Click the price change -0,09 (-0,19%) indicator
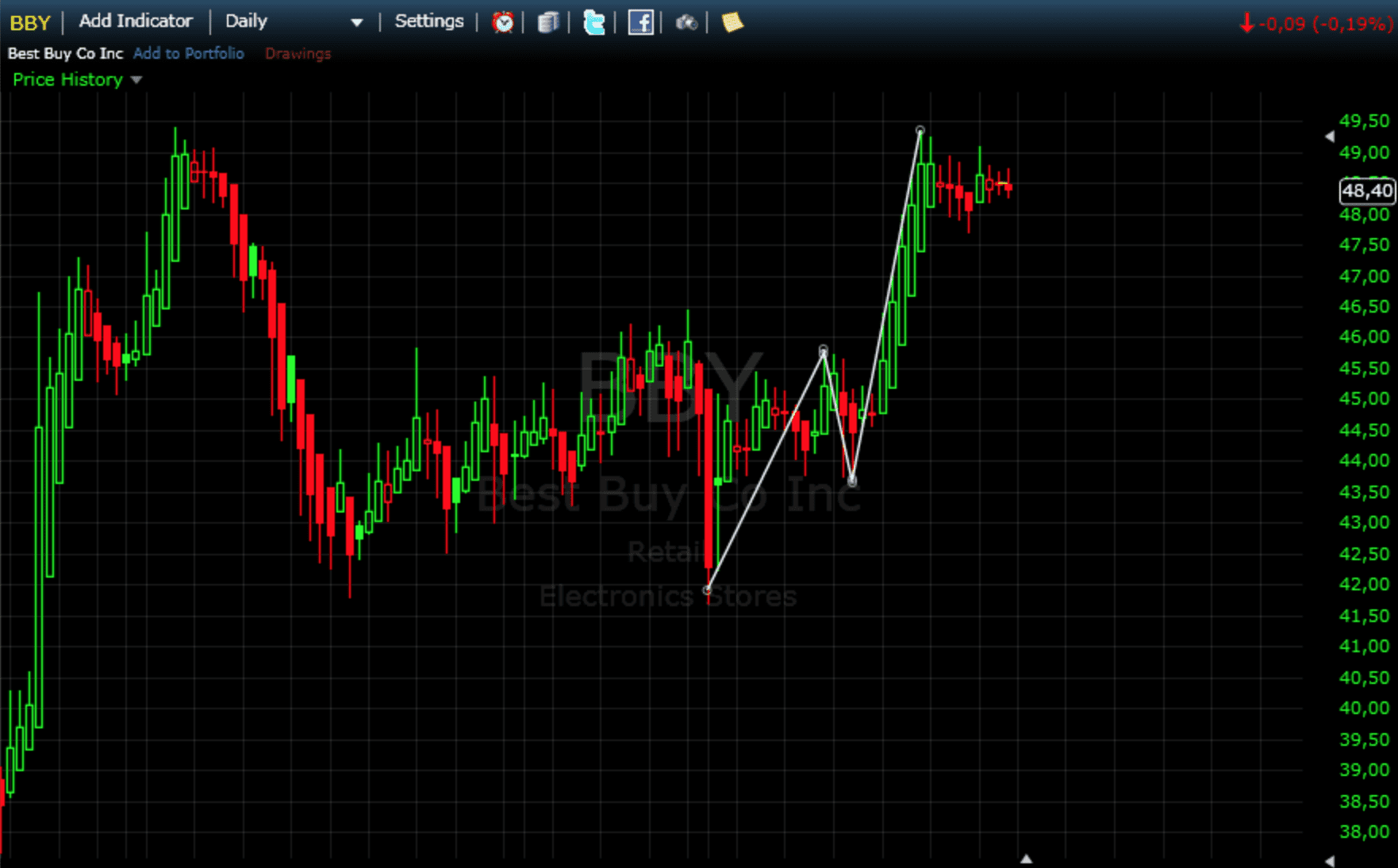Viewport: 1398px width, 868px height. point(1325,24)
